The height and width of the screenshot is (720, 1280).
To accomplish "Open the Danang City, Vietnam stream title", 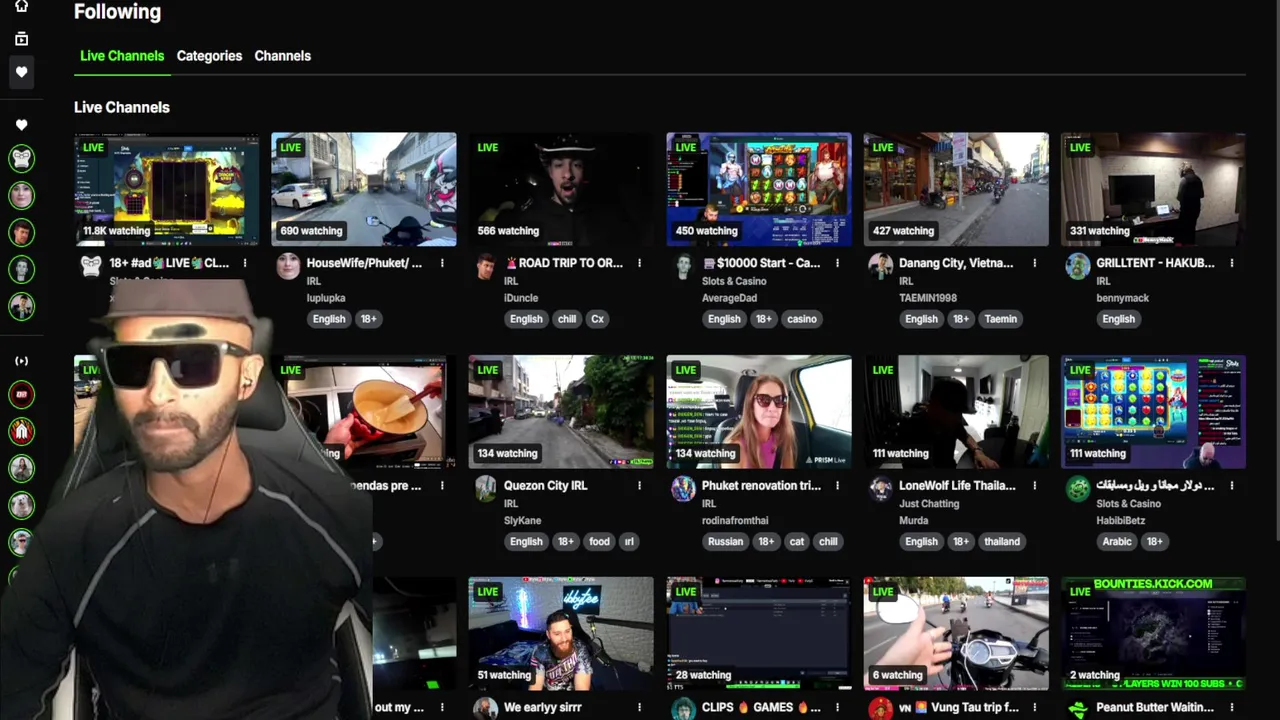I will click(956, 263).
